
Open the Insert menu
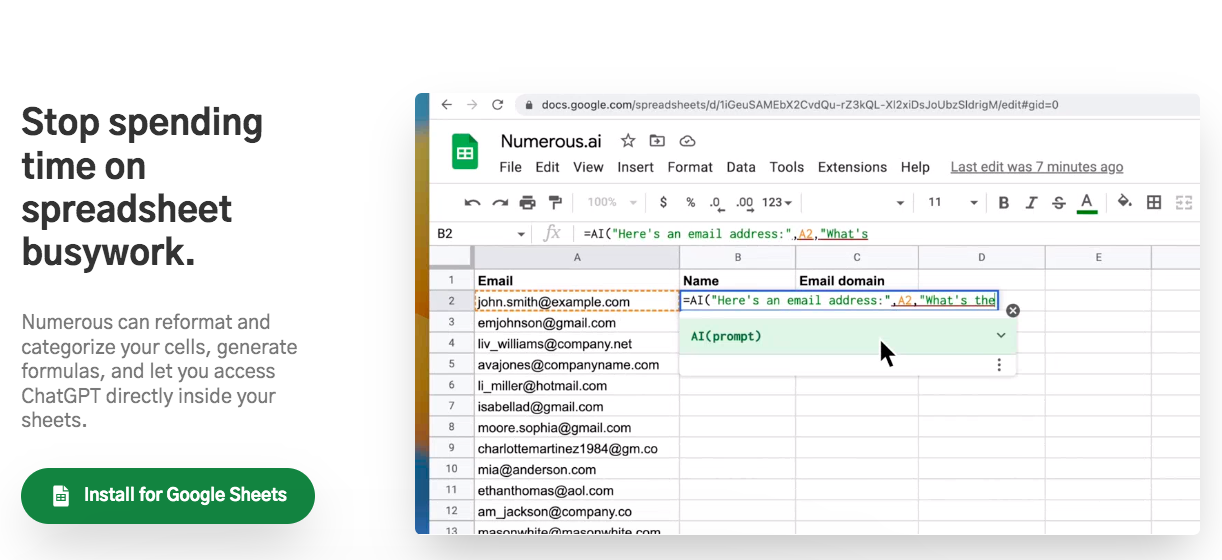point(635,167)
